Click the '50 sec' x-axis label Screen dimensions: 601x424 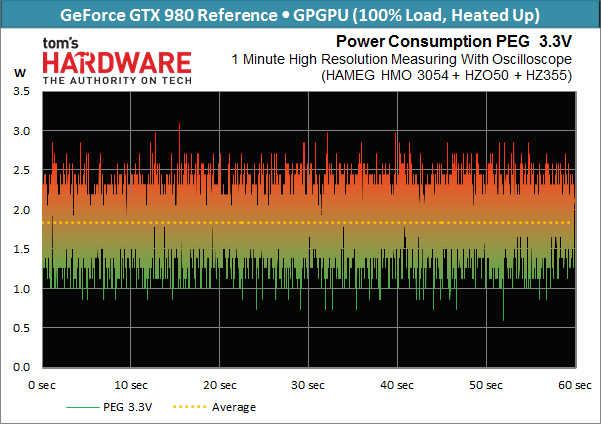tap(486, 385)
